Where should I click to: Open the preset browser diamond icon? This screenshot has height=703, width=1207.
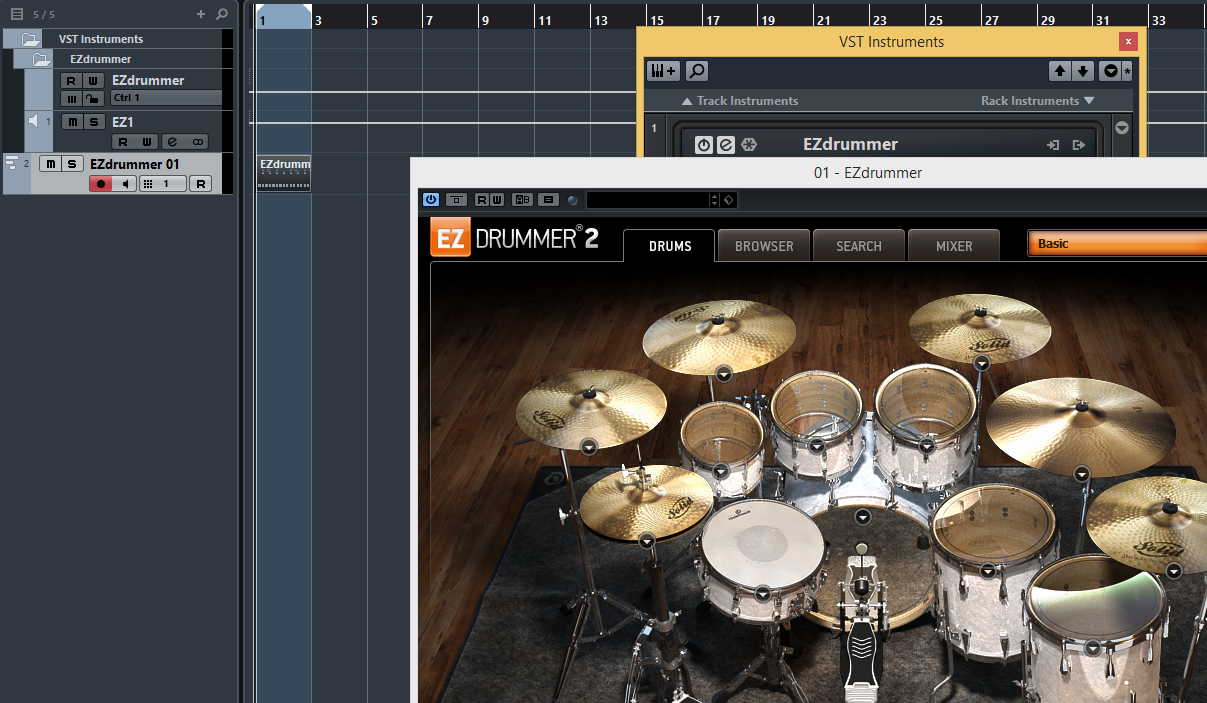point(728,200)
